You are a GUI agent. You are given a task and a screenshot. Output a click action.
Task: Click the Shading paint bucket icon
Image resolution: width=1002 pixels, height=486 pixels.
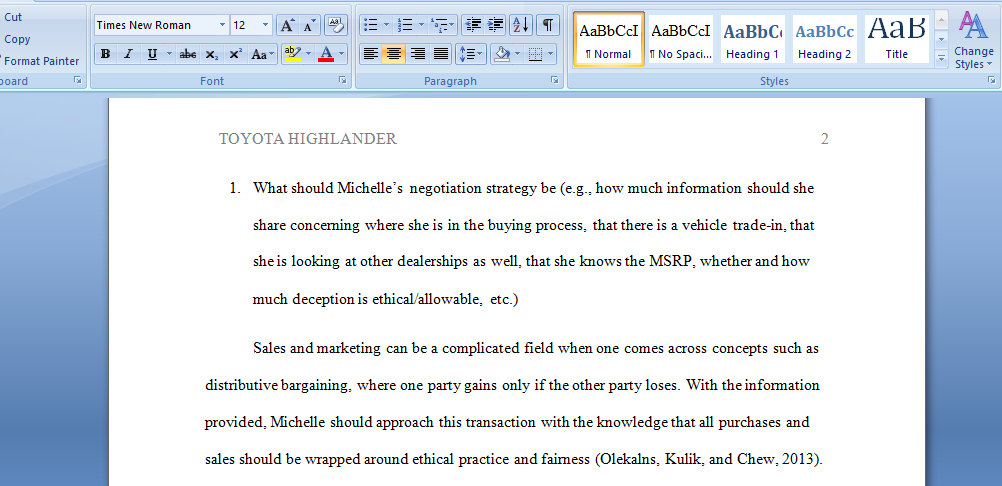coord(502,54)
